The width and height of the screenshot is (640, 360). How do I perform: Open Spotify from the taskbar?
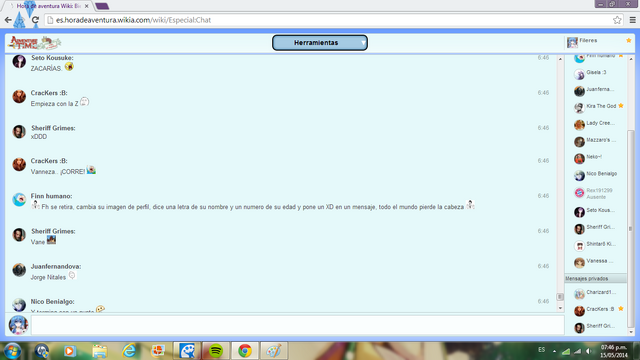click(216, 351)
